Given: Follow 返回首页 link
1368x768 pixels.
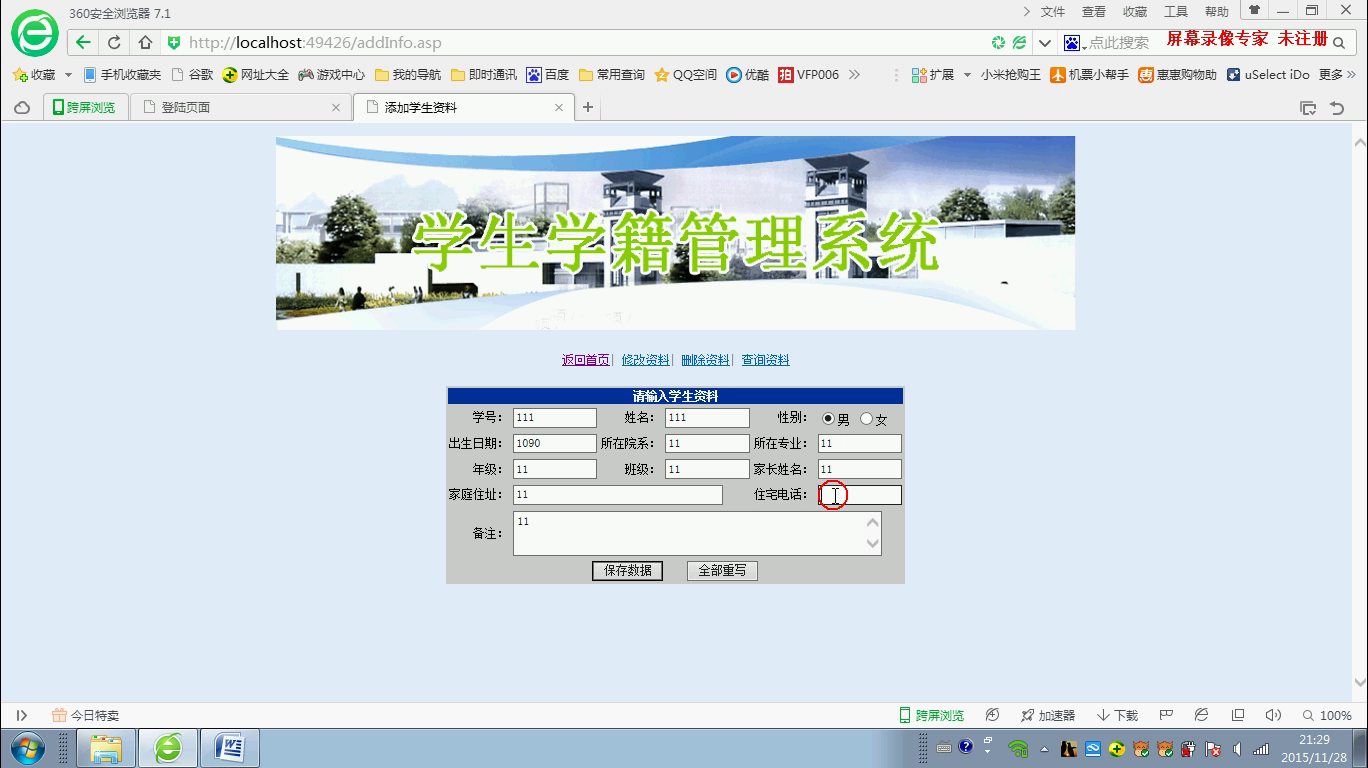Looking at the screenshot, I should [x=586, y=360].
